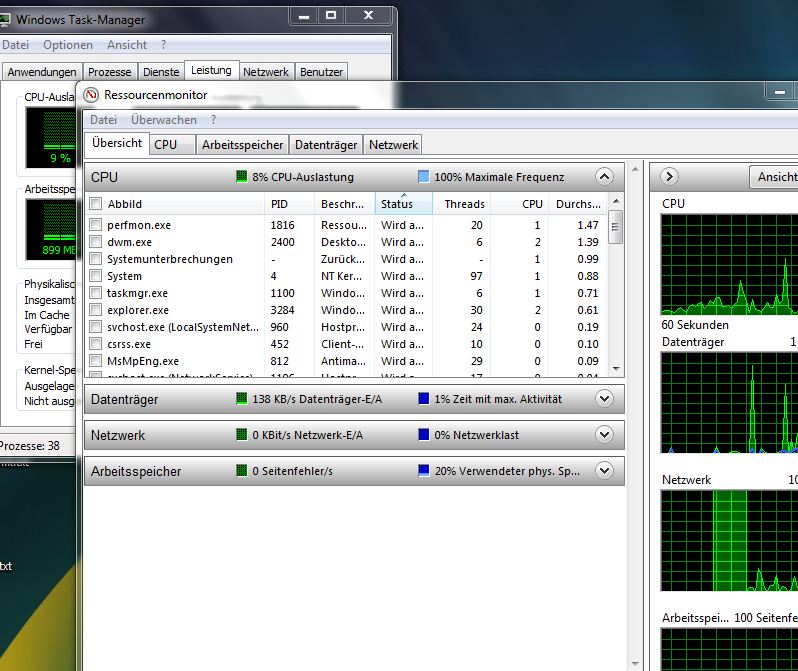This screenshot has width=798, height=671.
Task: Click green Seitenfehler/s indicator square
Action: [x=241, y=470]
